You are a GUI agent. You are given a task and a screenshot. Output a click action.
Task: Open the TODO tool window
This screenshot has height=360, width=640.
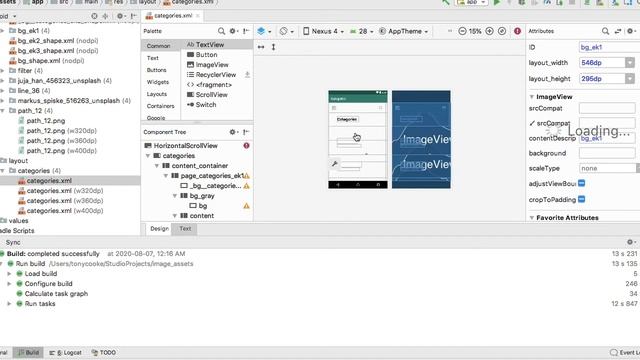click(x=104, y=352)
